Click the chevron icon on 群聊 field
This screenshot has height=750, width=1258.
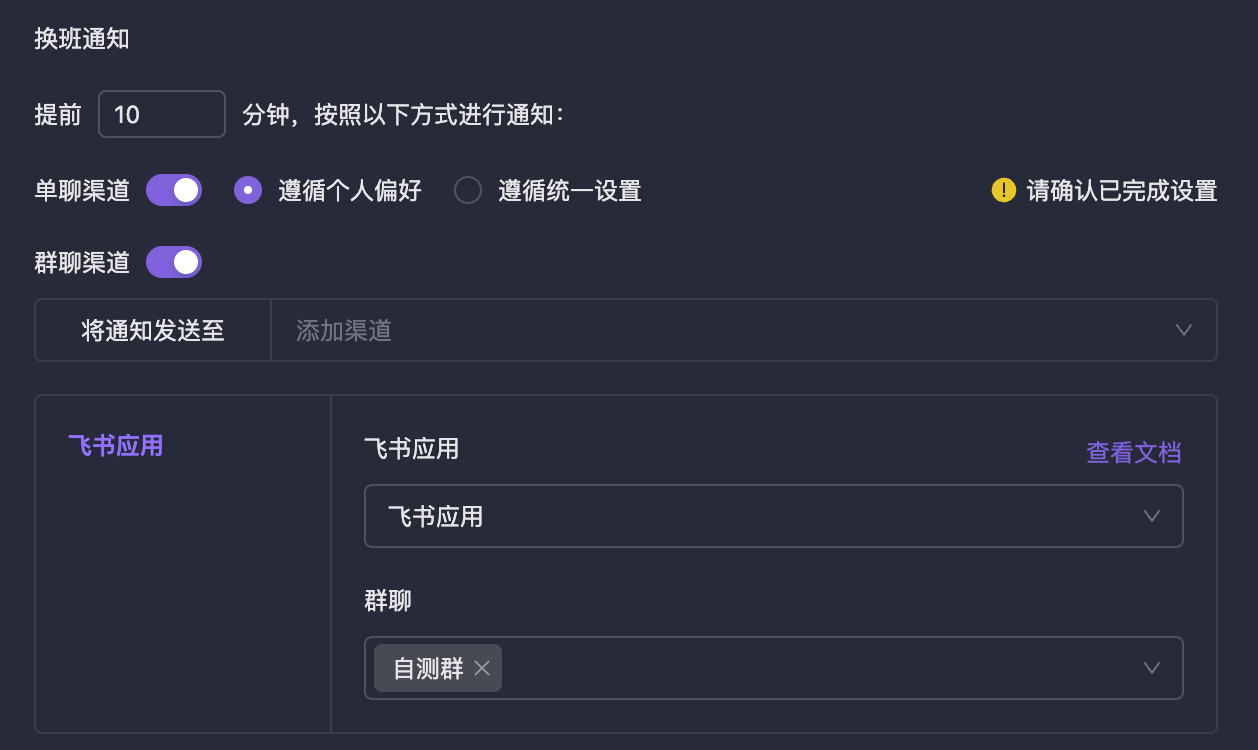point(1150,668)
